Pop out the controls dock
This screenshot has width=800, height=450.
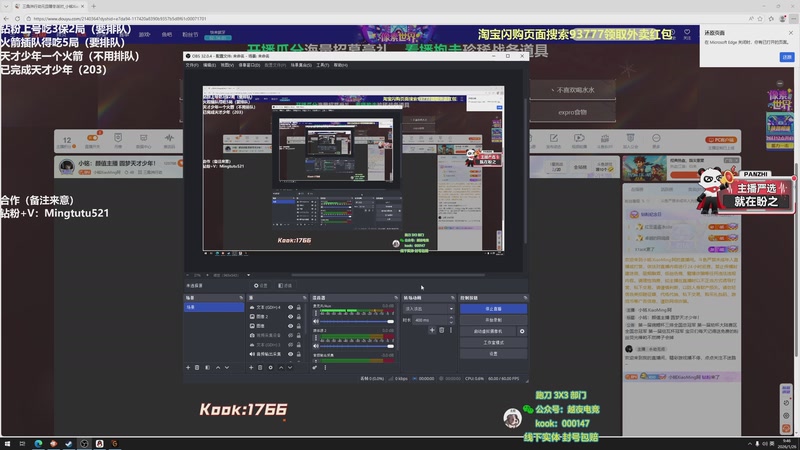click(x=525, y=298)
